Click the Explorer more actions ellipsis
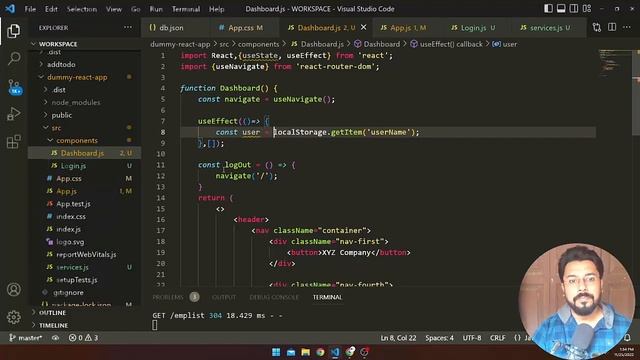Image resolution: width=640 pixels, height=360 pixels. [128, 27]
